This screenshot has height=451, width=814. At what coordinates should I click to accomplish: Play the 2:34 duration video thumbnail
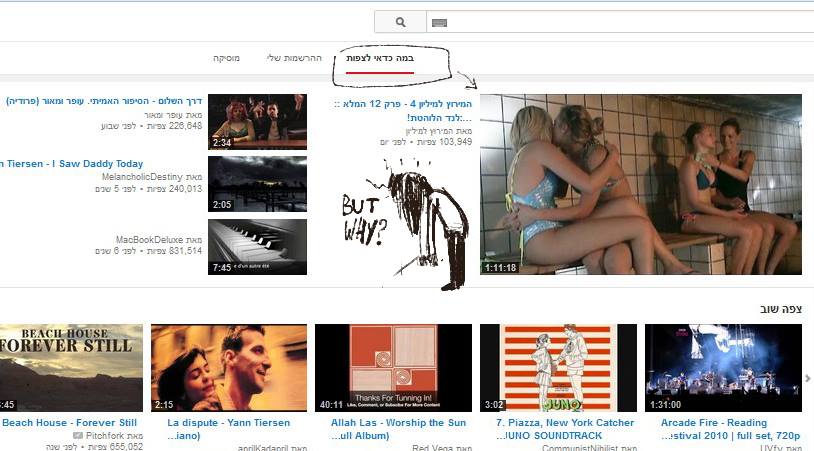click(x=257, y=121)
